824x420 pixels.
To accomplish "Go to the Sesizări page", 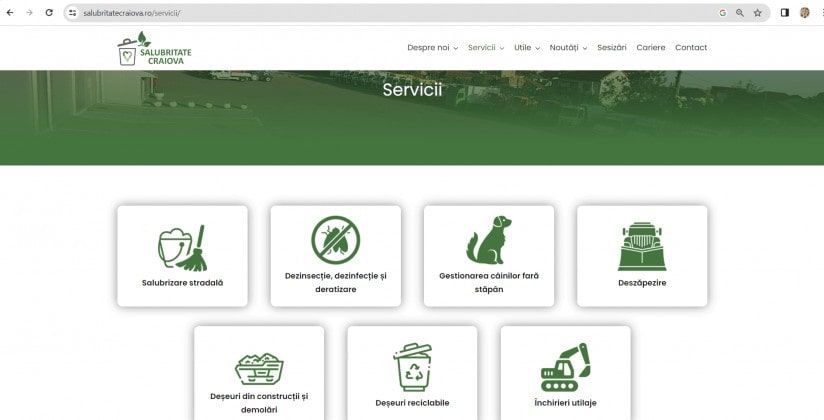I will click(611, 48).
